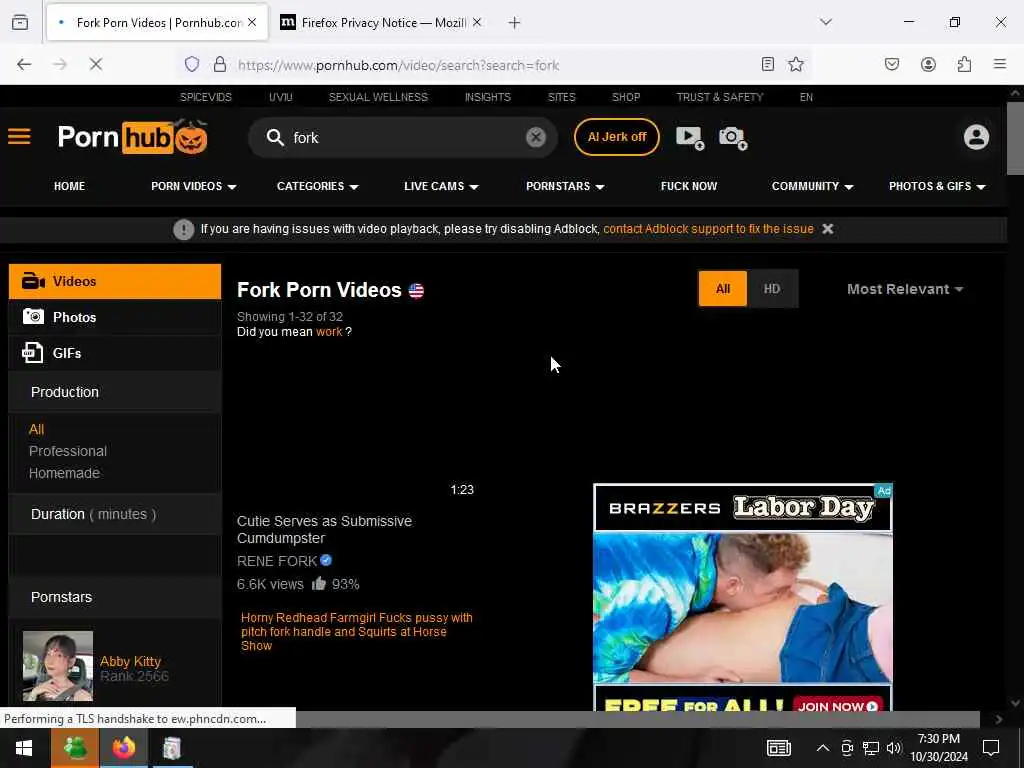Viewport: 1024px width, 768px height.
Task: Select the All quality filter button
Action: point(722,289)
